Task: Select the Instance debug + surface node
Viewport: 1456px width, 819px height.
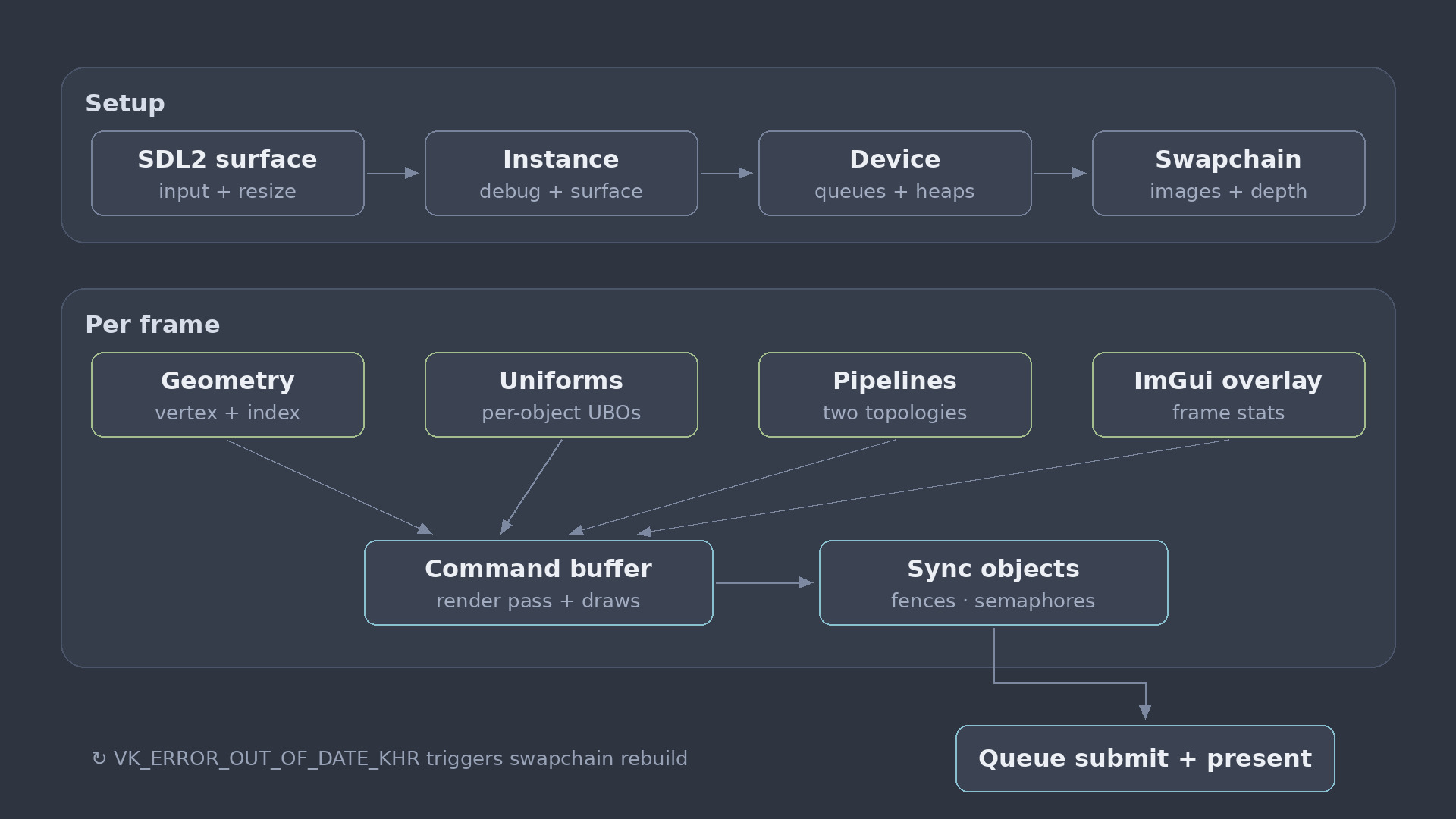Action: pos(561,173)
